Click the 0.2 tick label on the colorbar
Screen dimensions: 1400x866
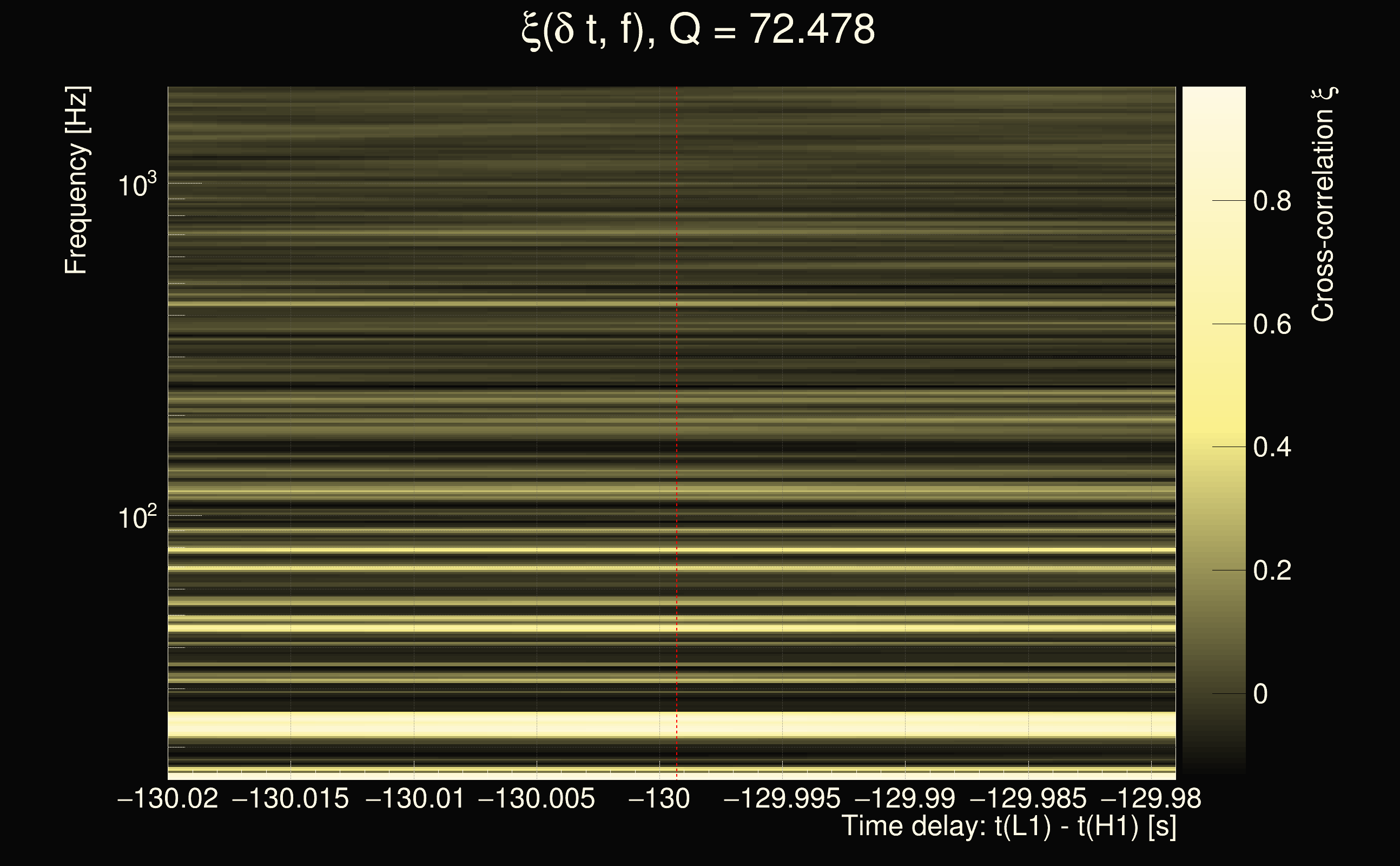click(1272, 570)
